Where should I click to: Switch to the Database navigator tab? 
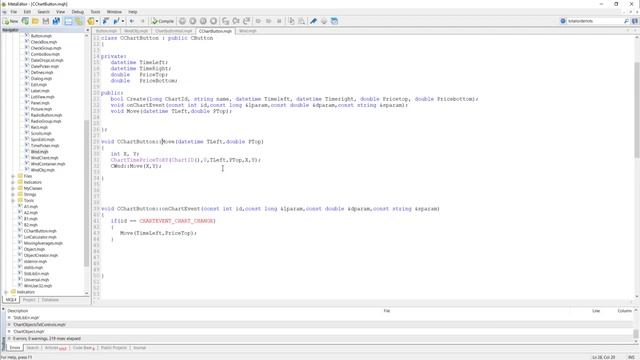coord(50,300)
